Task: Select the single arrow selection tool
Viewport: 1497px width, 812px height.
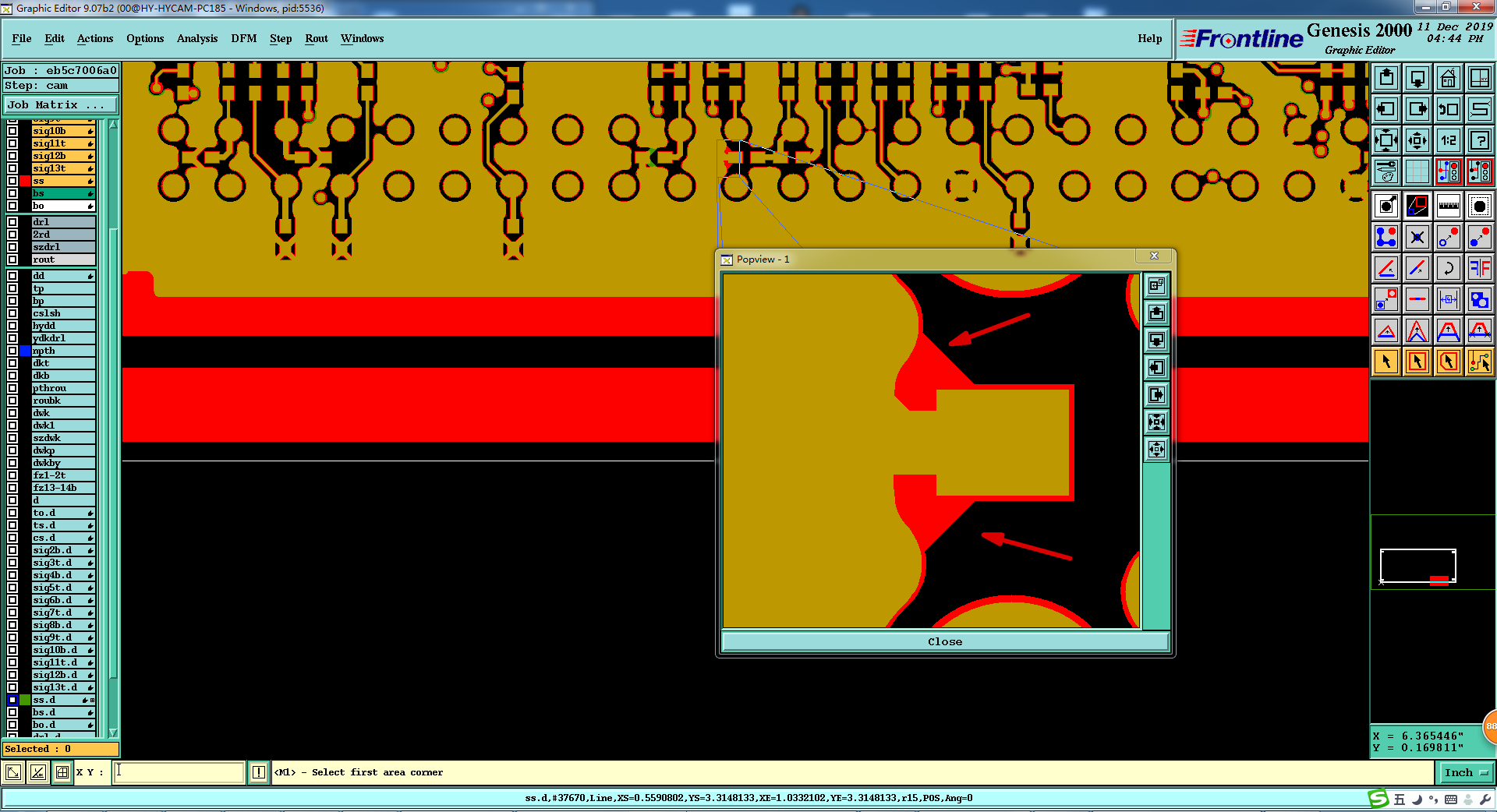Action: pyautogui.click(x=1386, y=362)
